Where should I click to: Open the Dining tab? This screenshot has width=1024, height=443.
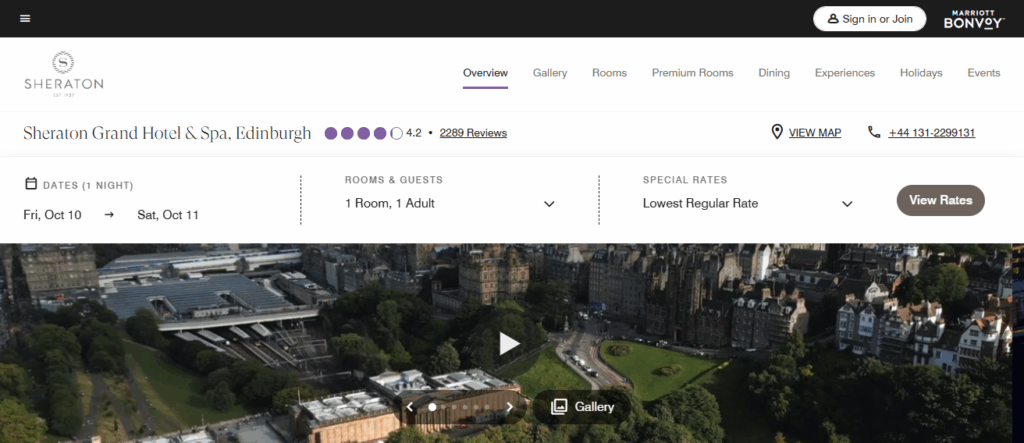(773, 73)
